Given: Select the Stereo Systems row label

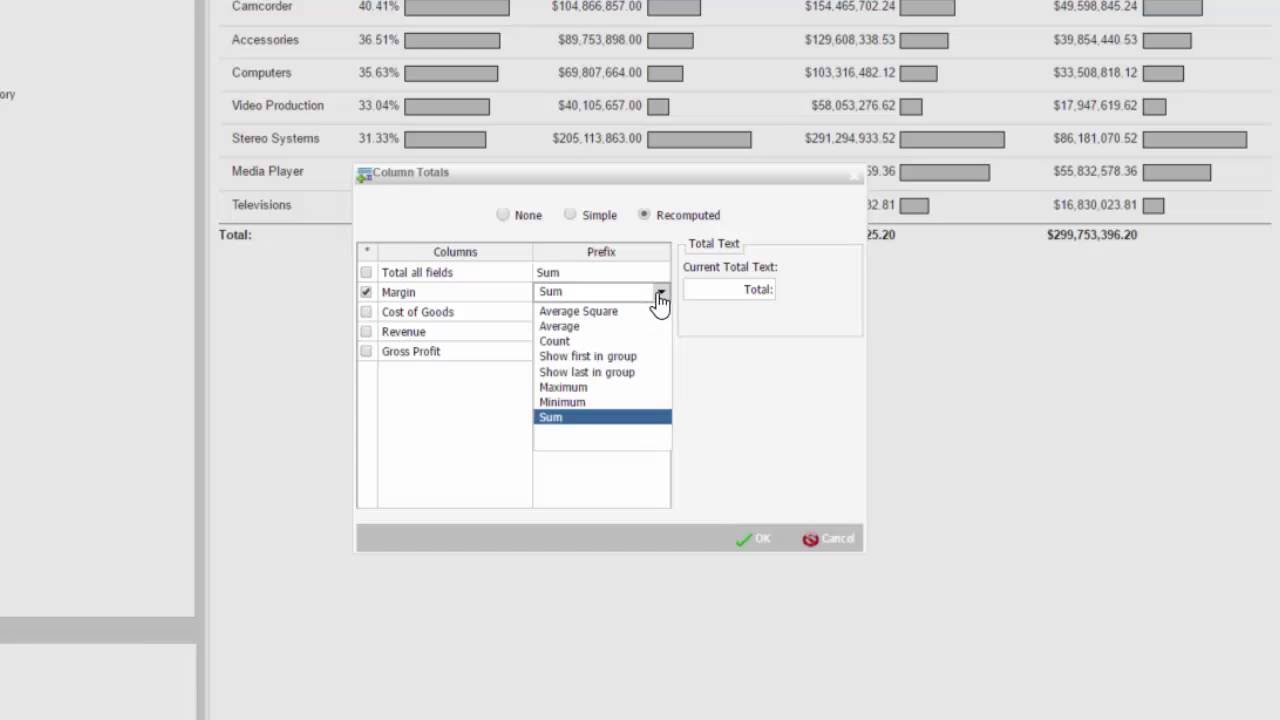Looking at the screenshot, I should tap(276, 139).
